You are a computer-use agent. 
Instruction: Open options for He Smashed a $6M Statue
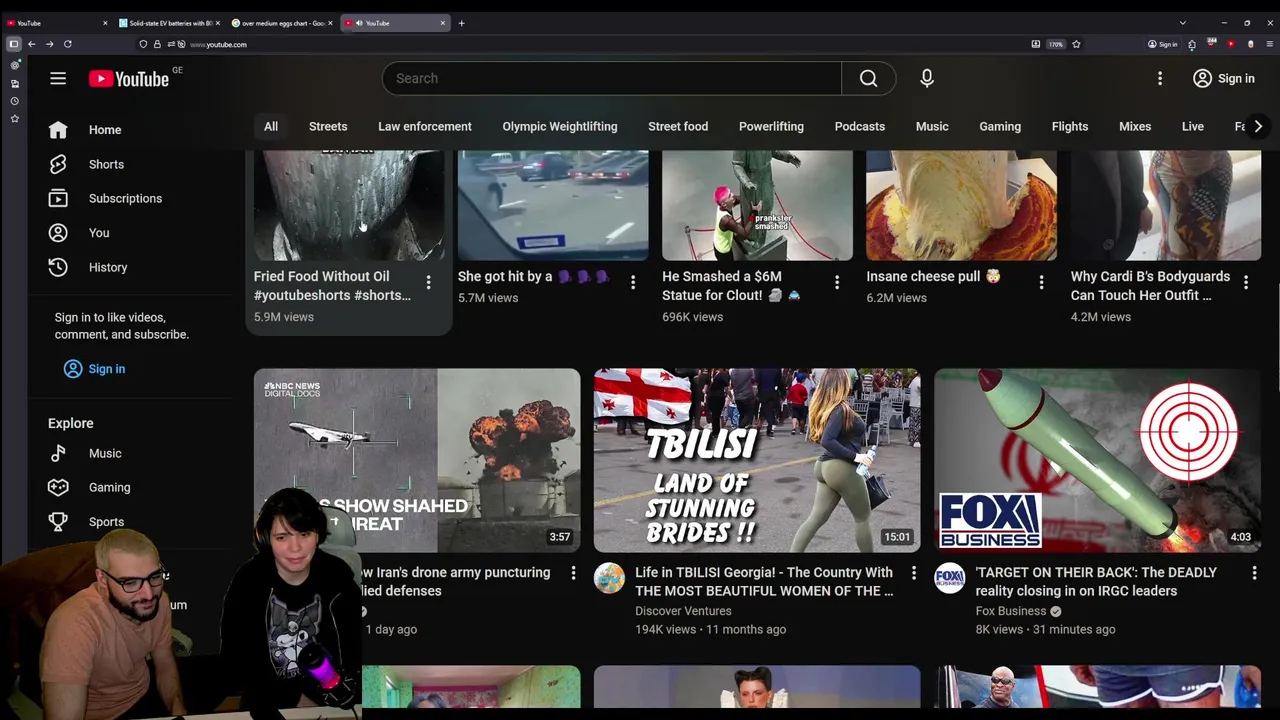point(837,283)
